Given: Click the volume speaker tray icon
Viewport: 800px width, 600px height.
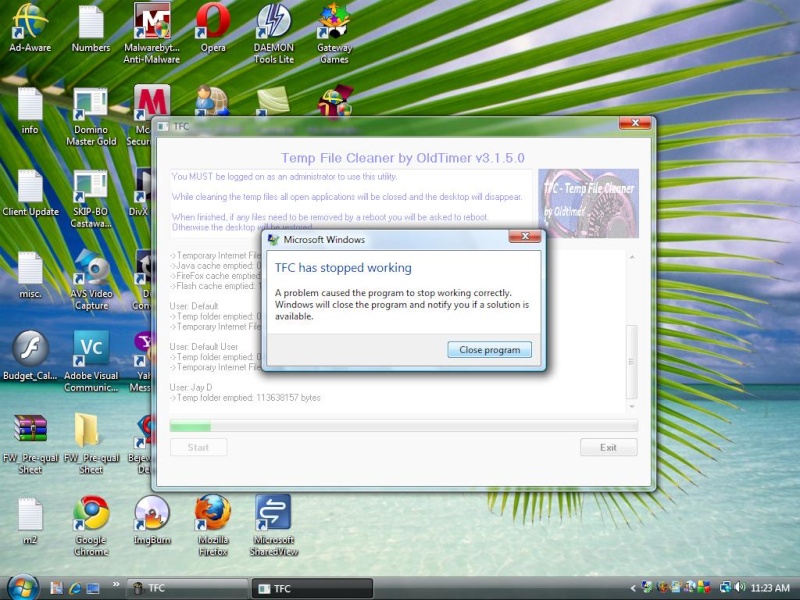Looking at the screenshot, I should [x=740, y=588].
